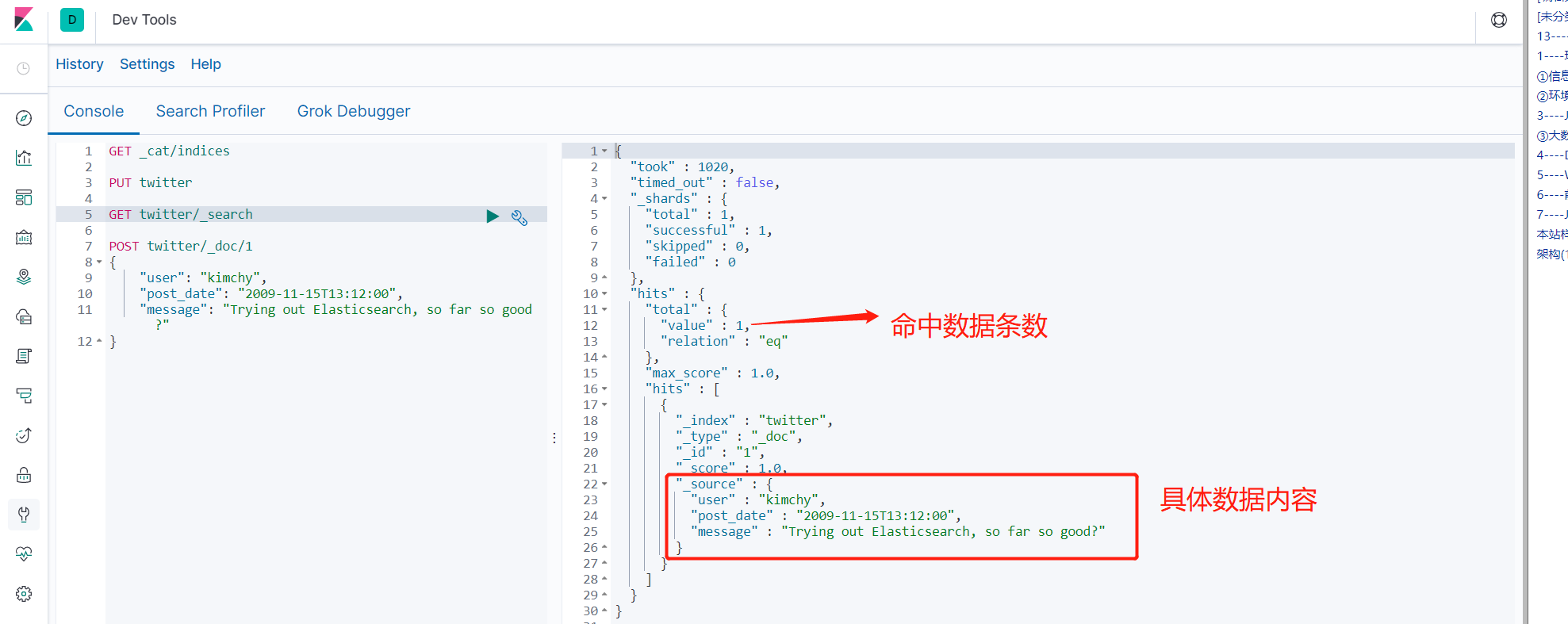Collapse "_shards" object in response

click(604, 198)
